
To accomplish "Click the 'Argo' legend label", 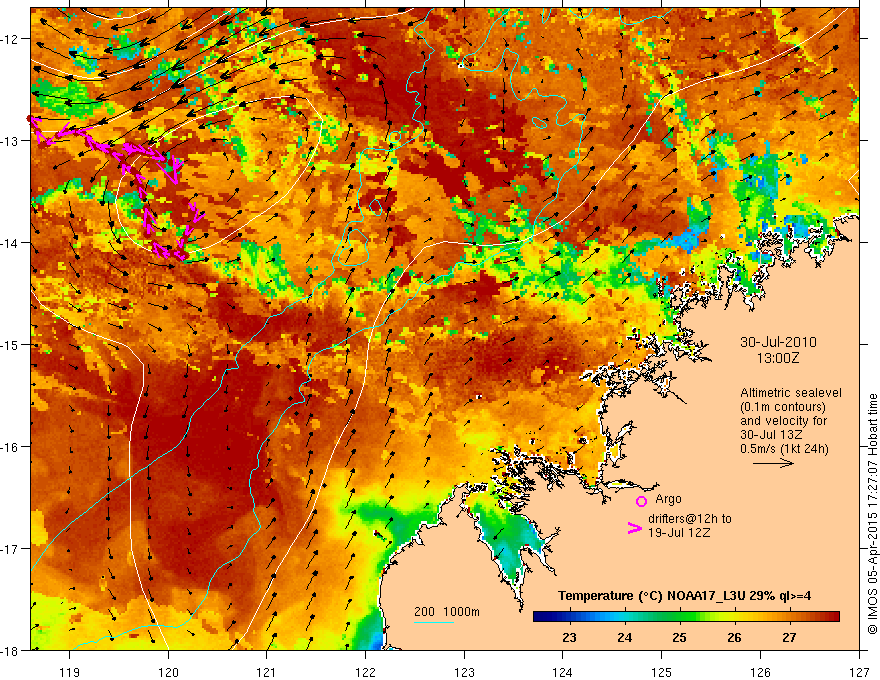I will click(x=668, y=499).
